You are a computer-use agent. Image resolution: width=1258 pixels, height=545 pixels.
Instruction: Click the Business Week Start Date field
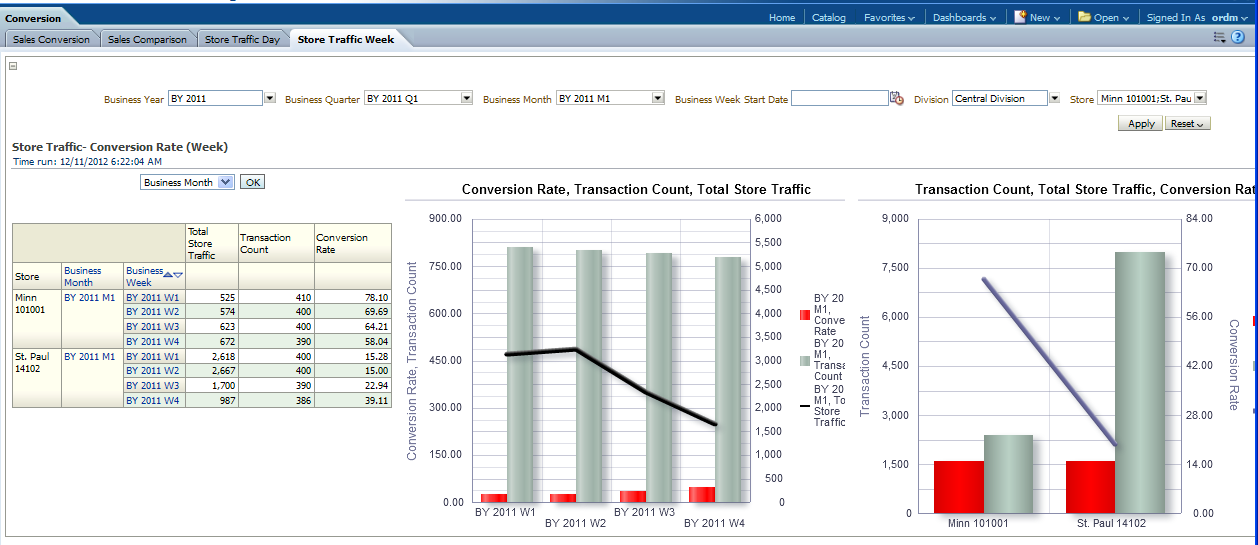[839, 98]
